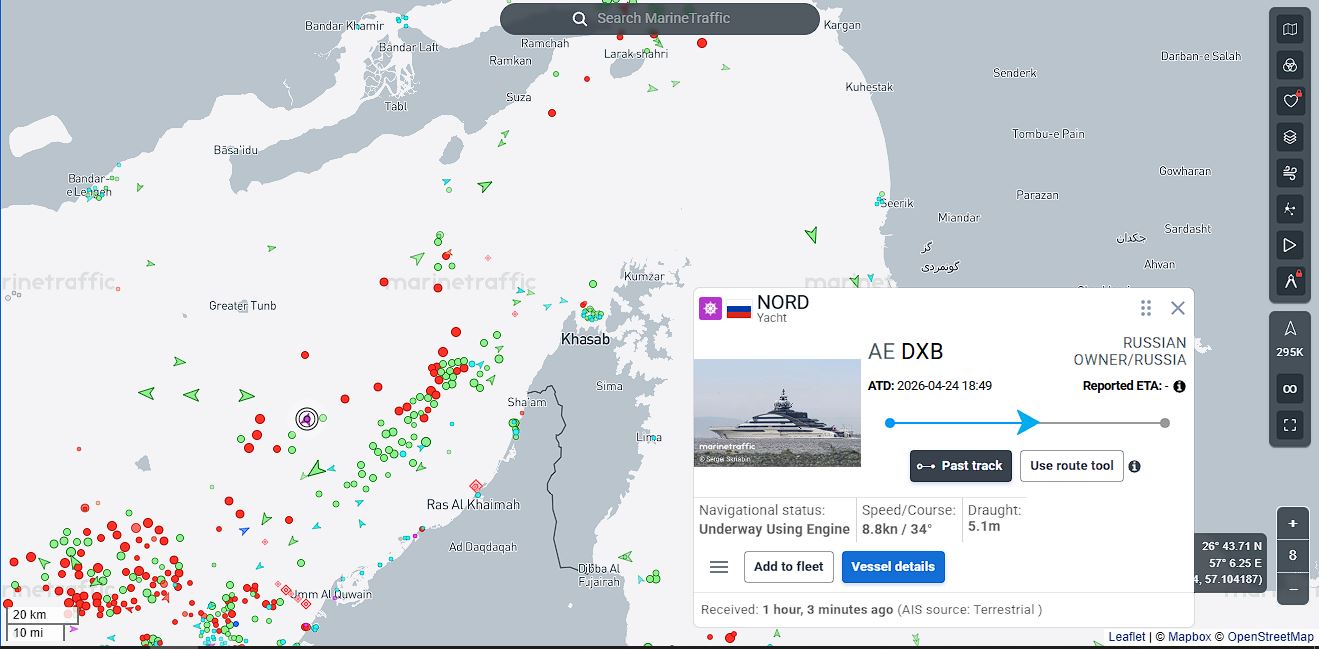Screen dimensions: 1319x649
Task: Click the AE DXB port code
Action: pyautogui.click(x=906, y=351)
